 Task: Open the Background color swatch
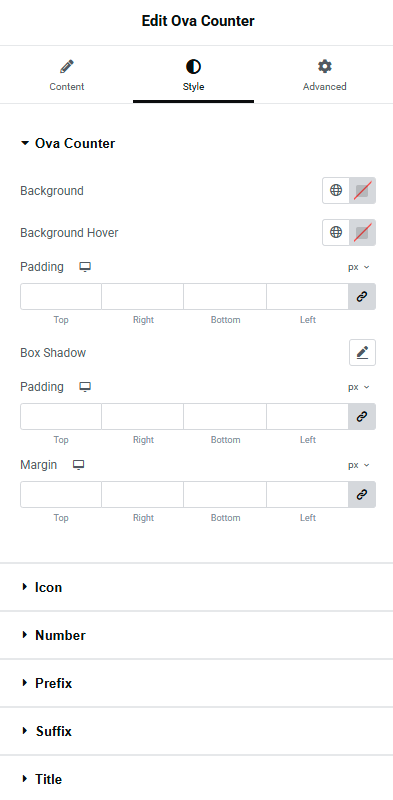point(362,190)
